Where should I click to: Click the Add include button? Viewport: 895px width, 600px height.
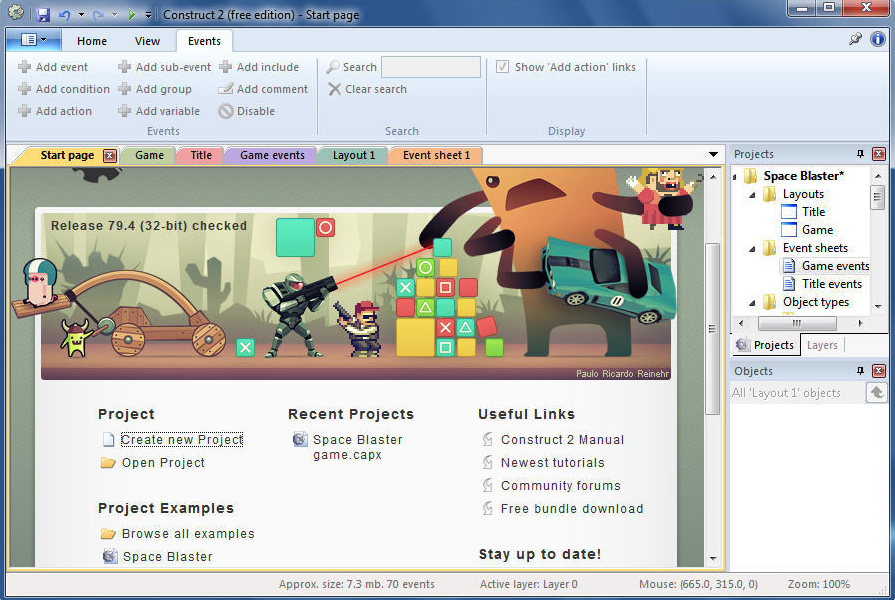click(x=259, y=67)
